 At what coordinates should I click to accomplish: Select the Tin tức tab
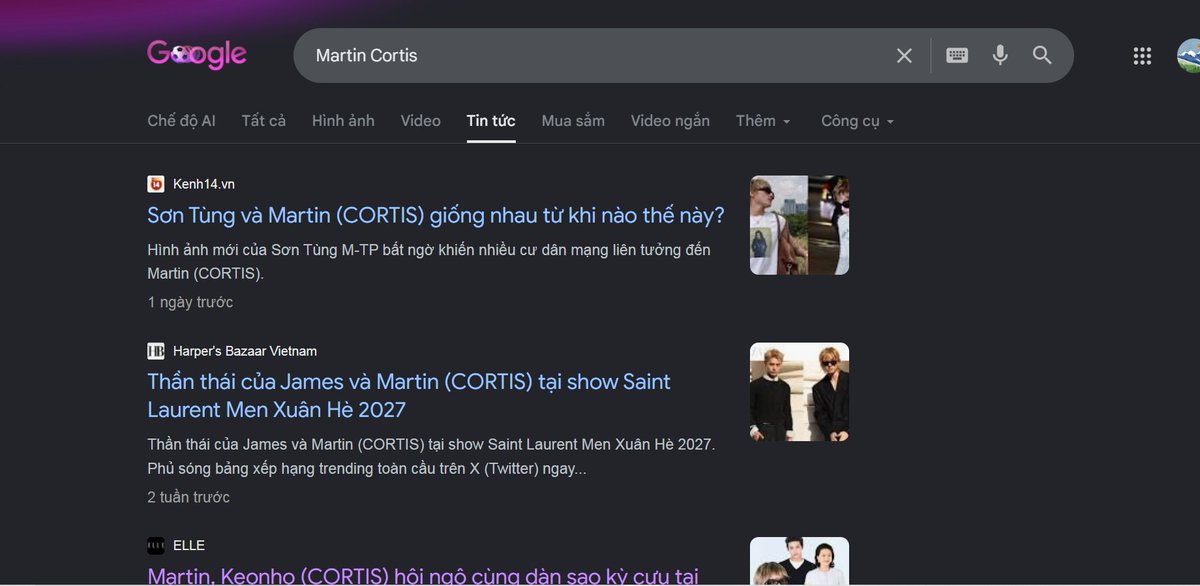click(491, 121)
